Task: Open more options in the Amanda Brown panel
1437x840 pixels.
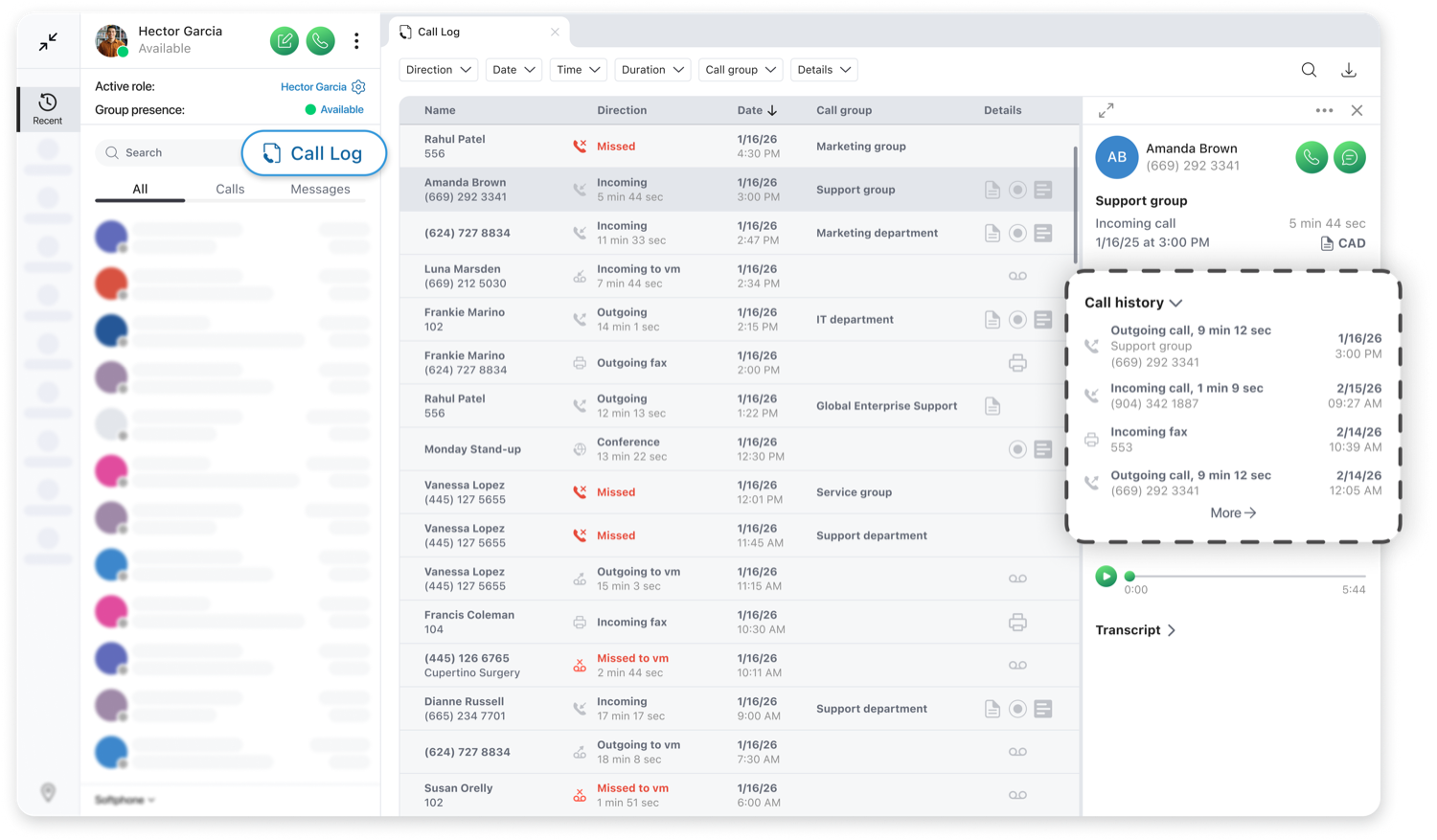Action: (x=1324, y=110)
